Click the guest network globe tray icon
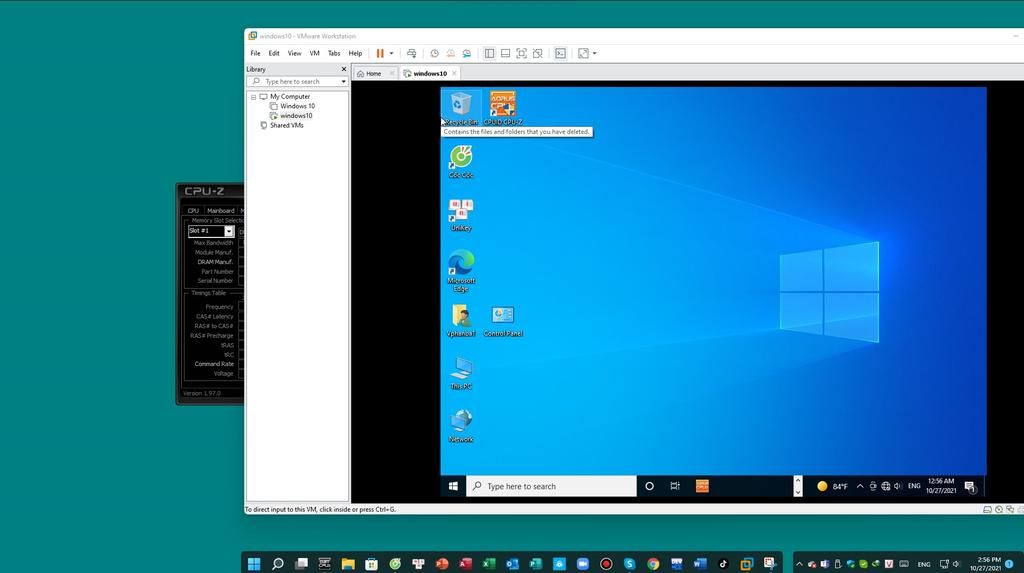The height and width of the screenshot is (573, 1024). (886, 486)
